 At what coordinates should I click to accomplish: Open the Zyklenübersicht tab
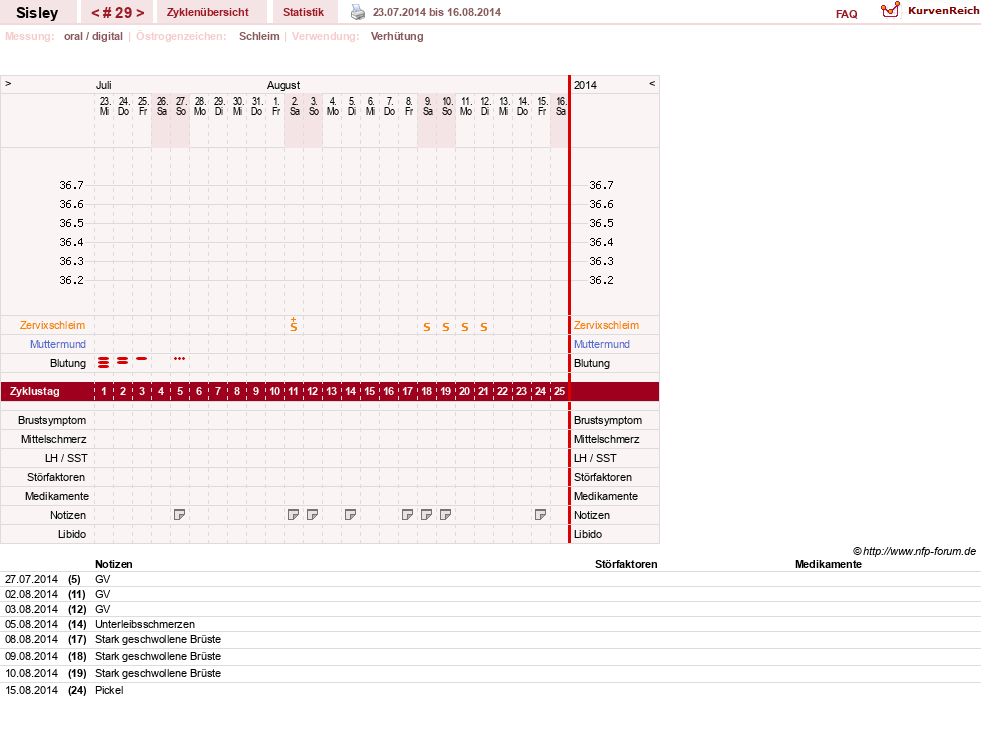point(208,12)
